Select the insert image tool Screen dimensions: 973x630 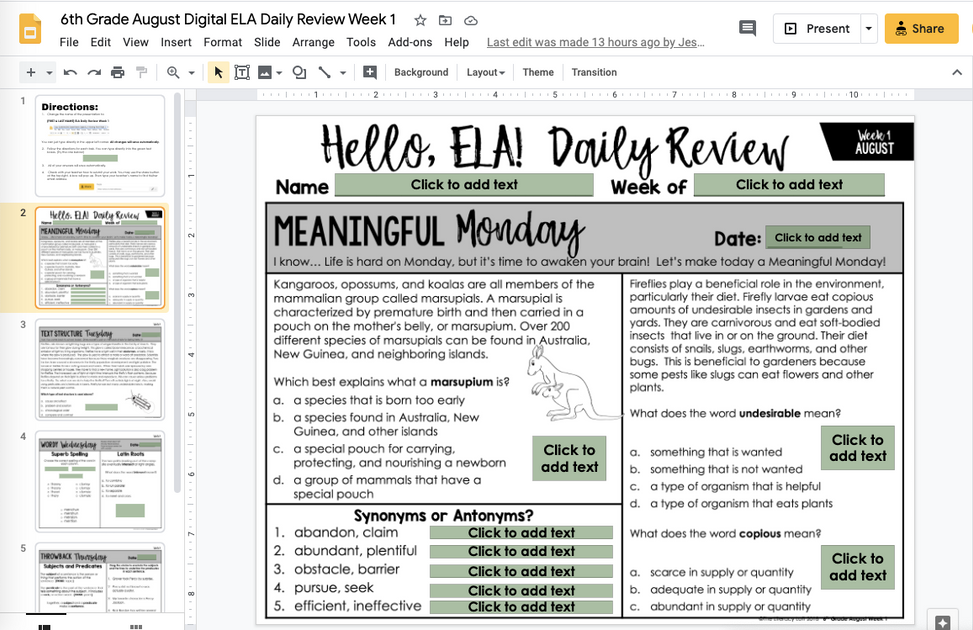(x=263, y=72)
